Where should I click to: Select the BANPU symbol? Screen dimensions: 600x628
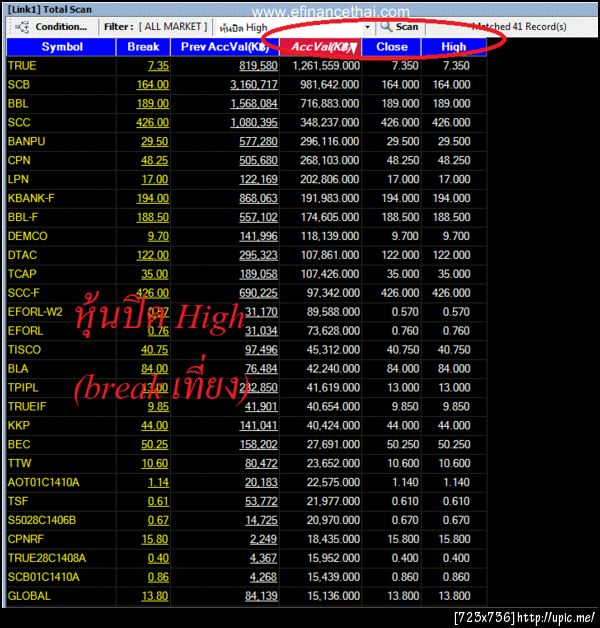(x=26, y=141)
